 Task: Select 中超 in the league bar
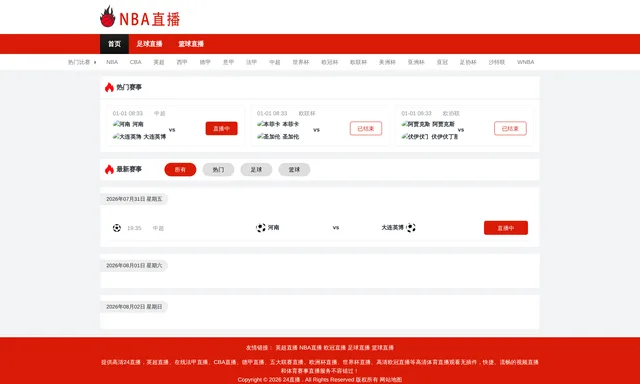[x=275, y=62]
